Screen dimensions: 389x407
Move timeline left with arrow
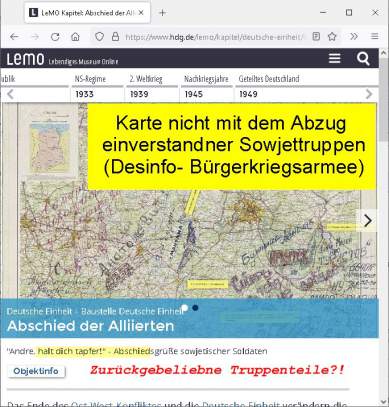point(10,94)
